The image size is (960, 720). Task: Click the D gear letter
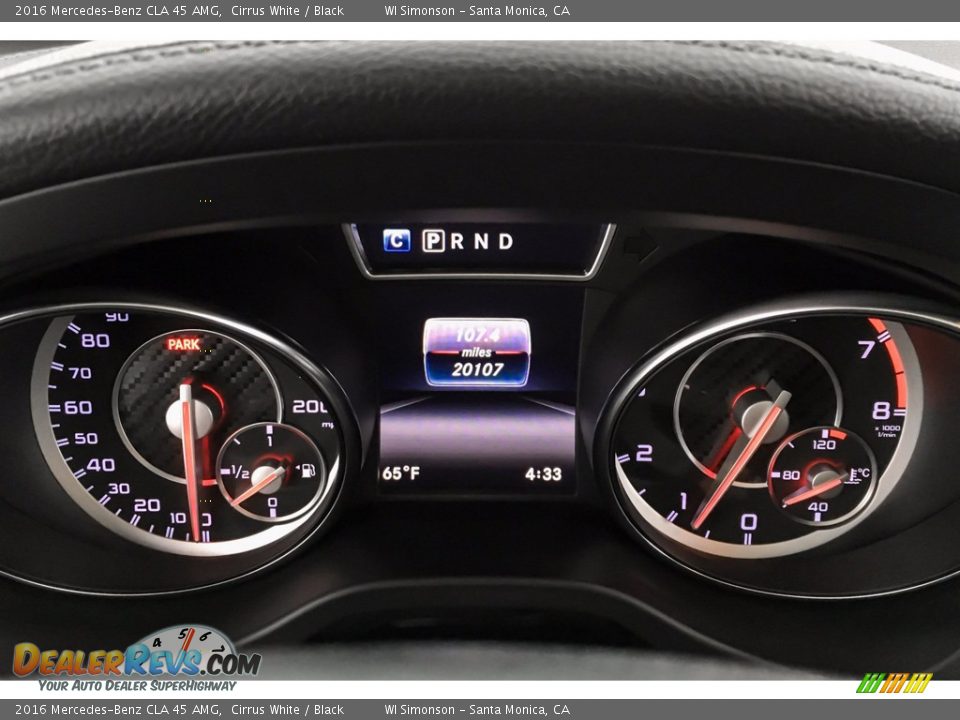coord(505,241)
